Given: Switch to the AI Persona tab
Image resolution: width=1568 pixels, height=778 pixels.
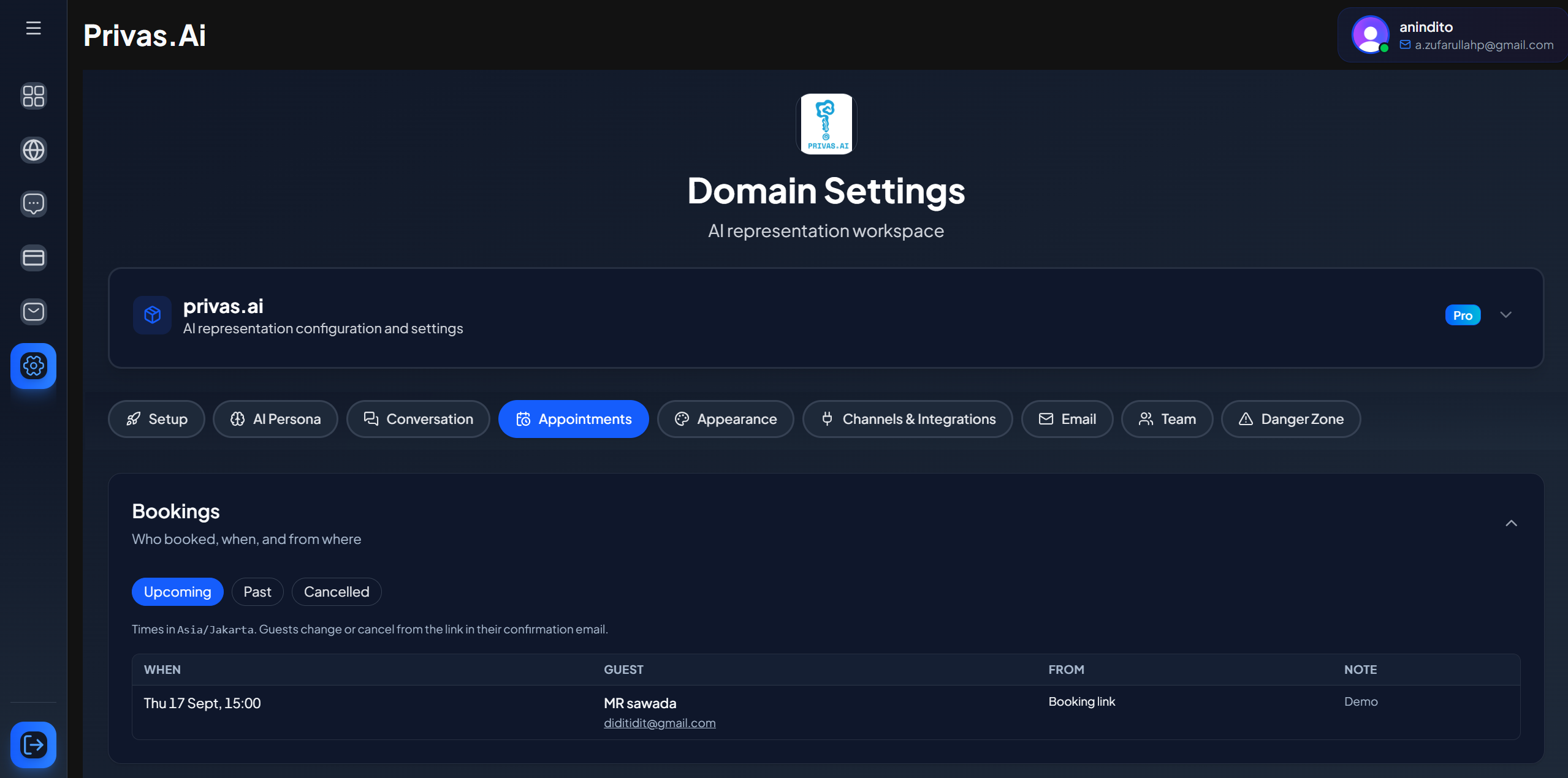Looking at the screenshot, I should (275, 419).
